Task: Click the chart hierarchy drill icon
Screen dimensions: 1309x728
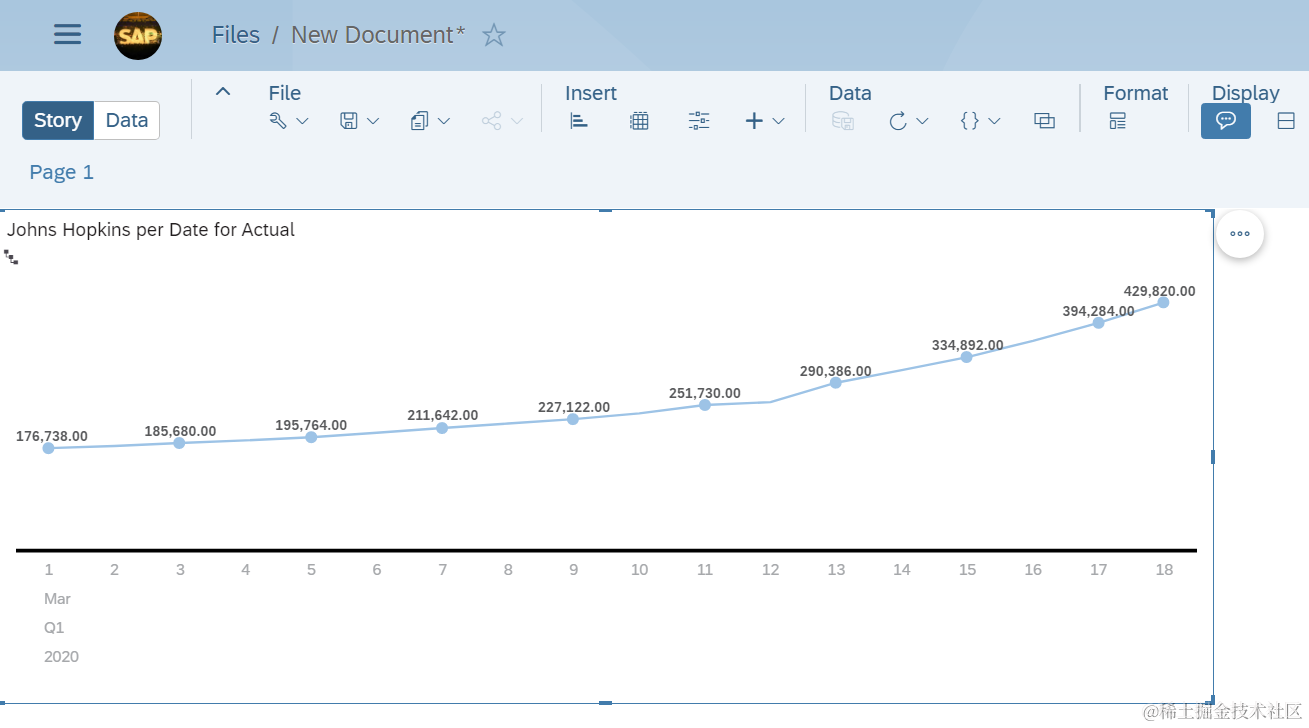Action: click(x=11, y=257)
